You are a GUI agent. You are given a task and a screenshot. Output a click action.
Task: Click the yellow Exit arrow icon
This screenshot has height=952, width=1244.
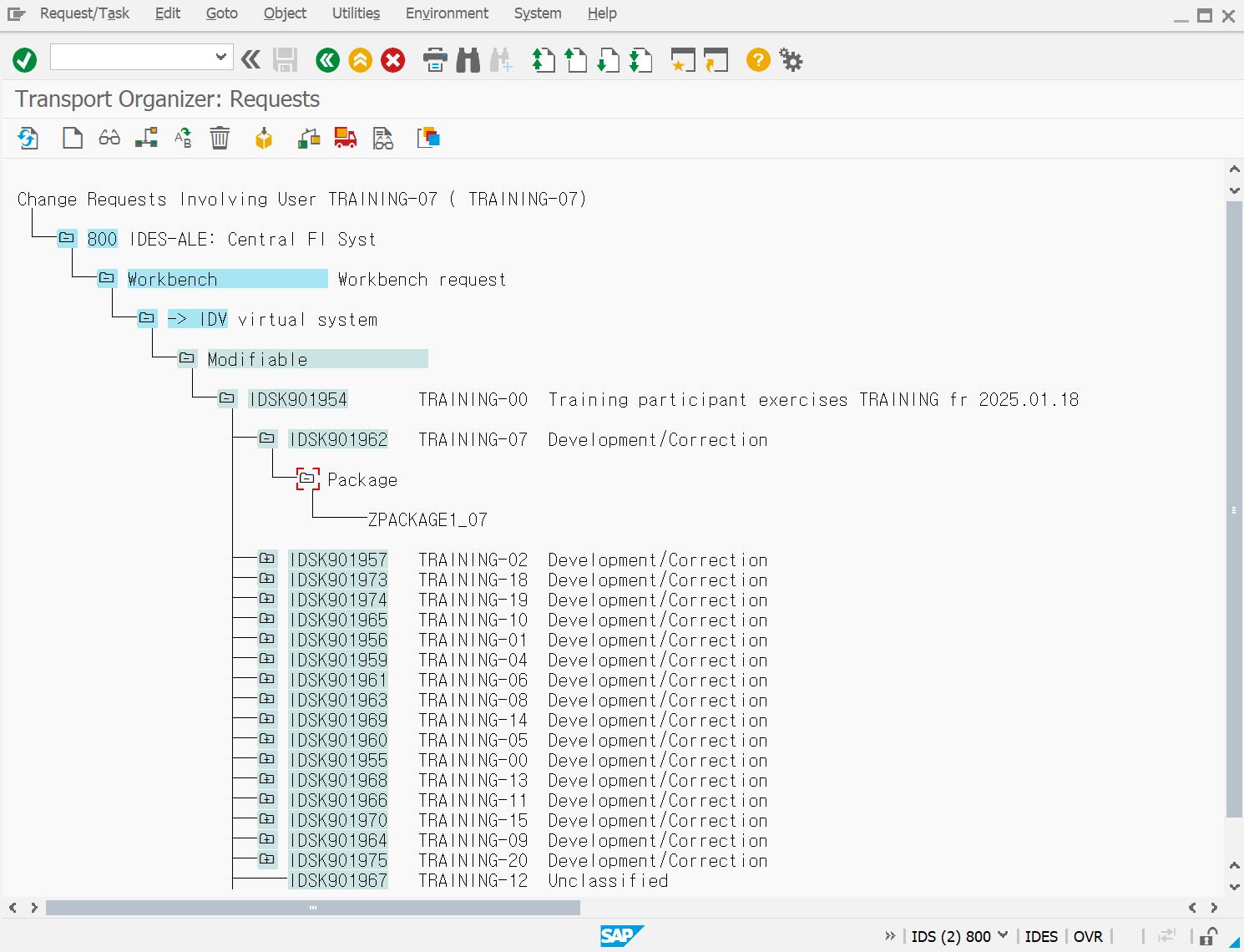click(361, 60)
